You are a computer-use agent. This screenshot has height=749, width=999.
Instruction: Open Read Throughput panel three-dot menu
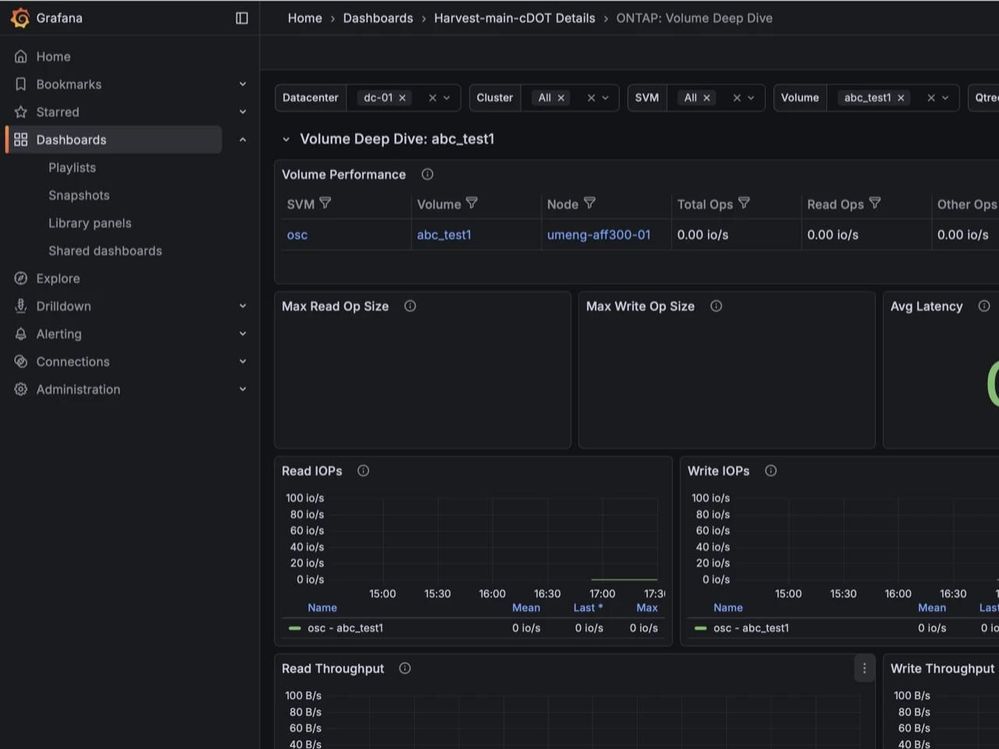[864, 668]
